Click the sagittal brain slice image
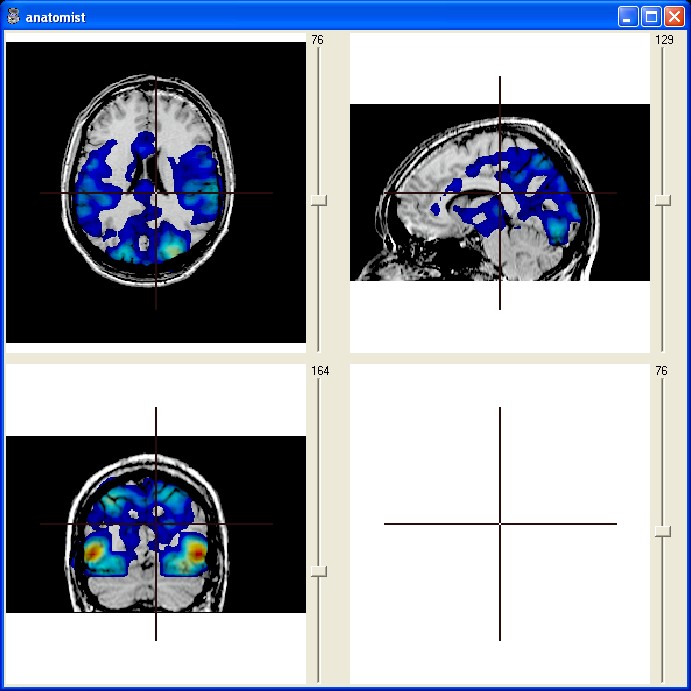Screen dimensions: 691x691 click(x=500, y=193)
